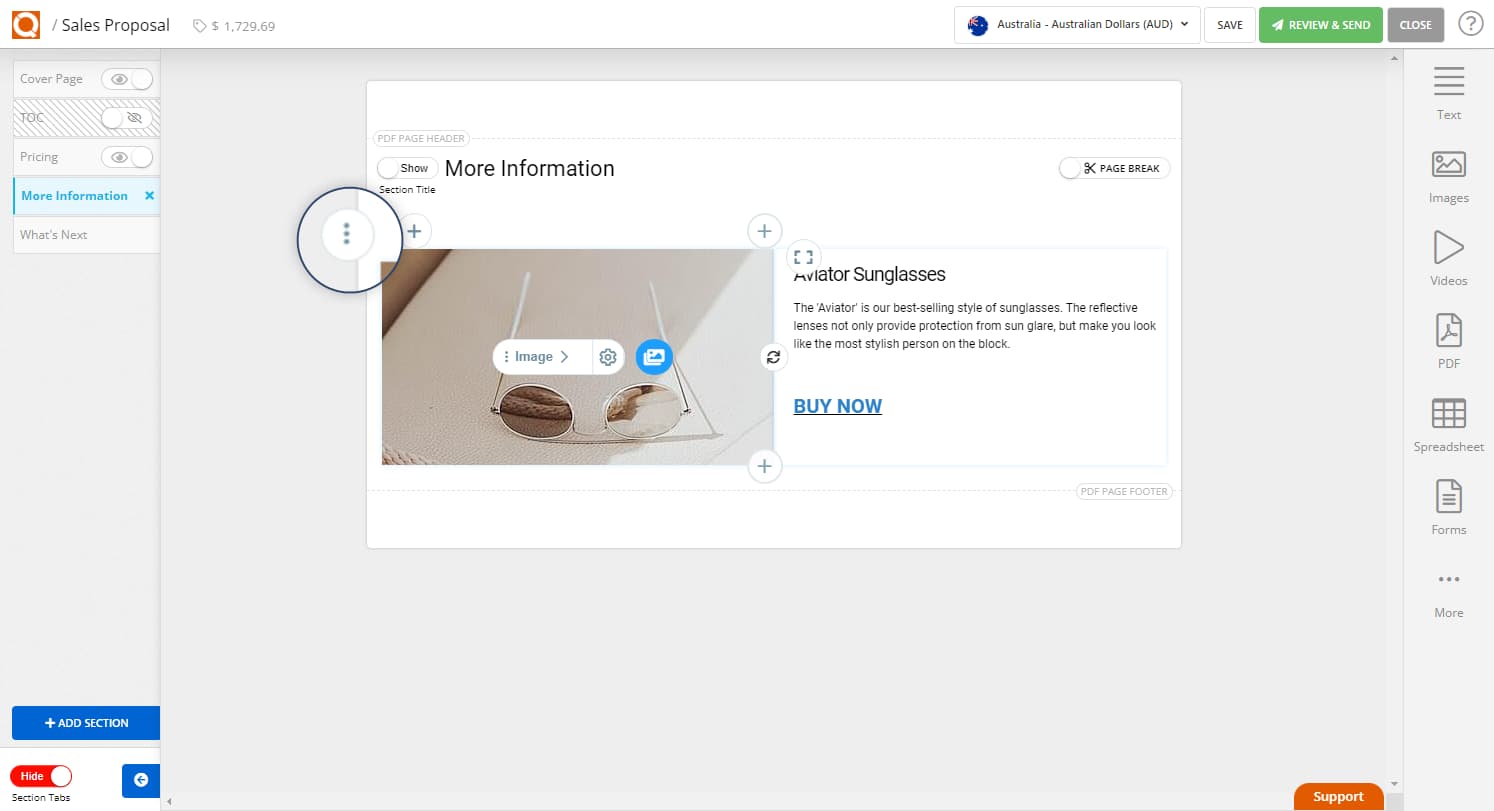
Task: Enable the Page Break toggle
Action: (x=1068, y=167)
